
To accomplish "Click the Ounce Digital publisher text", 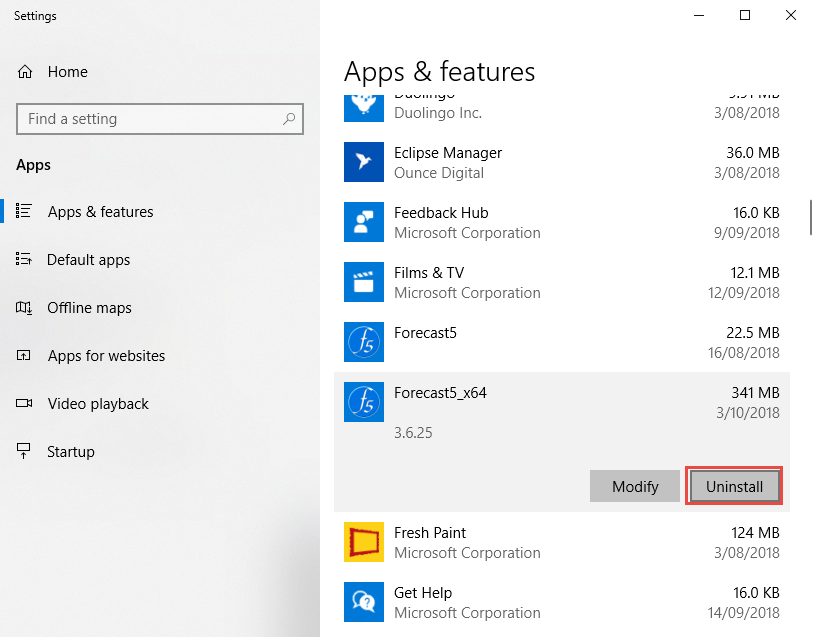I will (x=439, y=173).
